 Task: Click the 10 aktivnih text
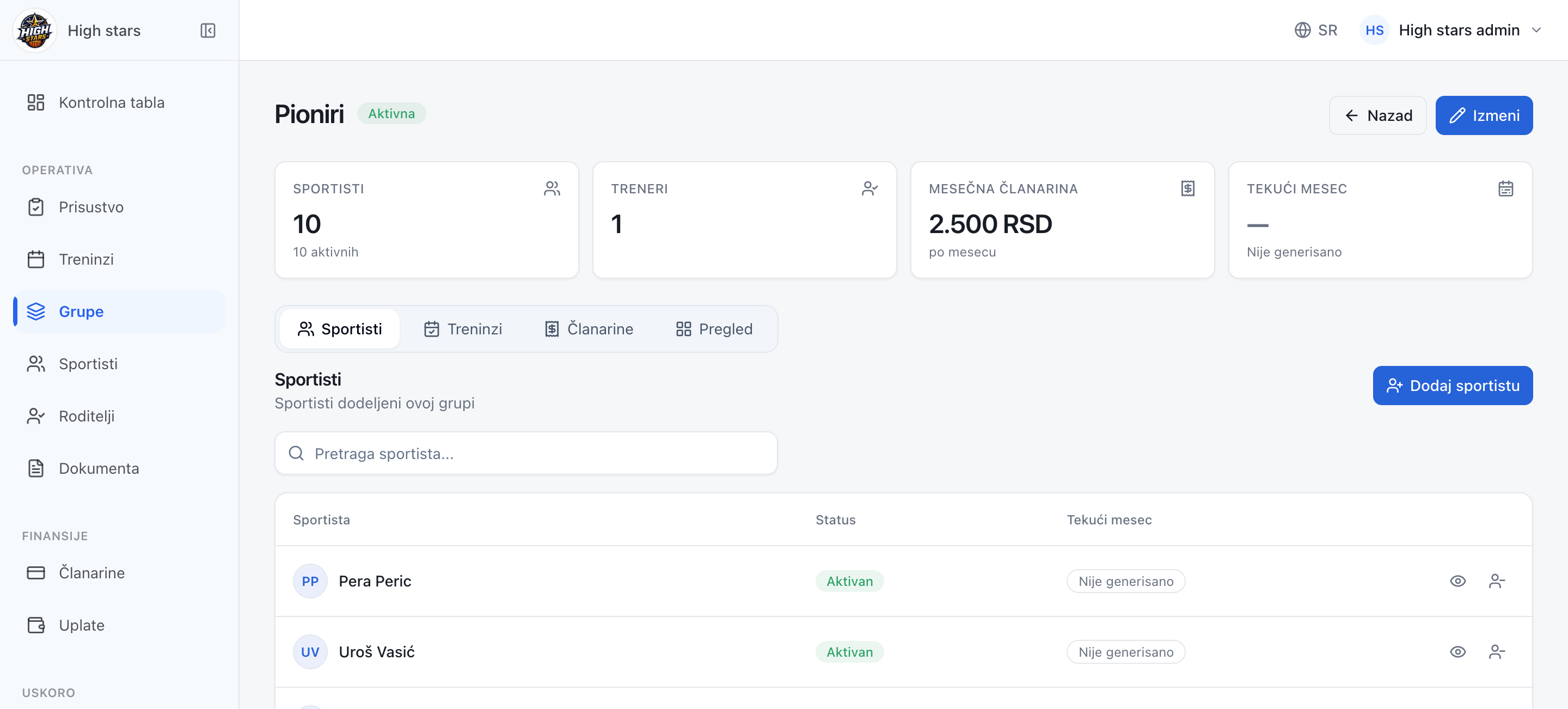click(326, 252)
